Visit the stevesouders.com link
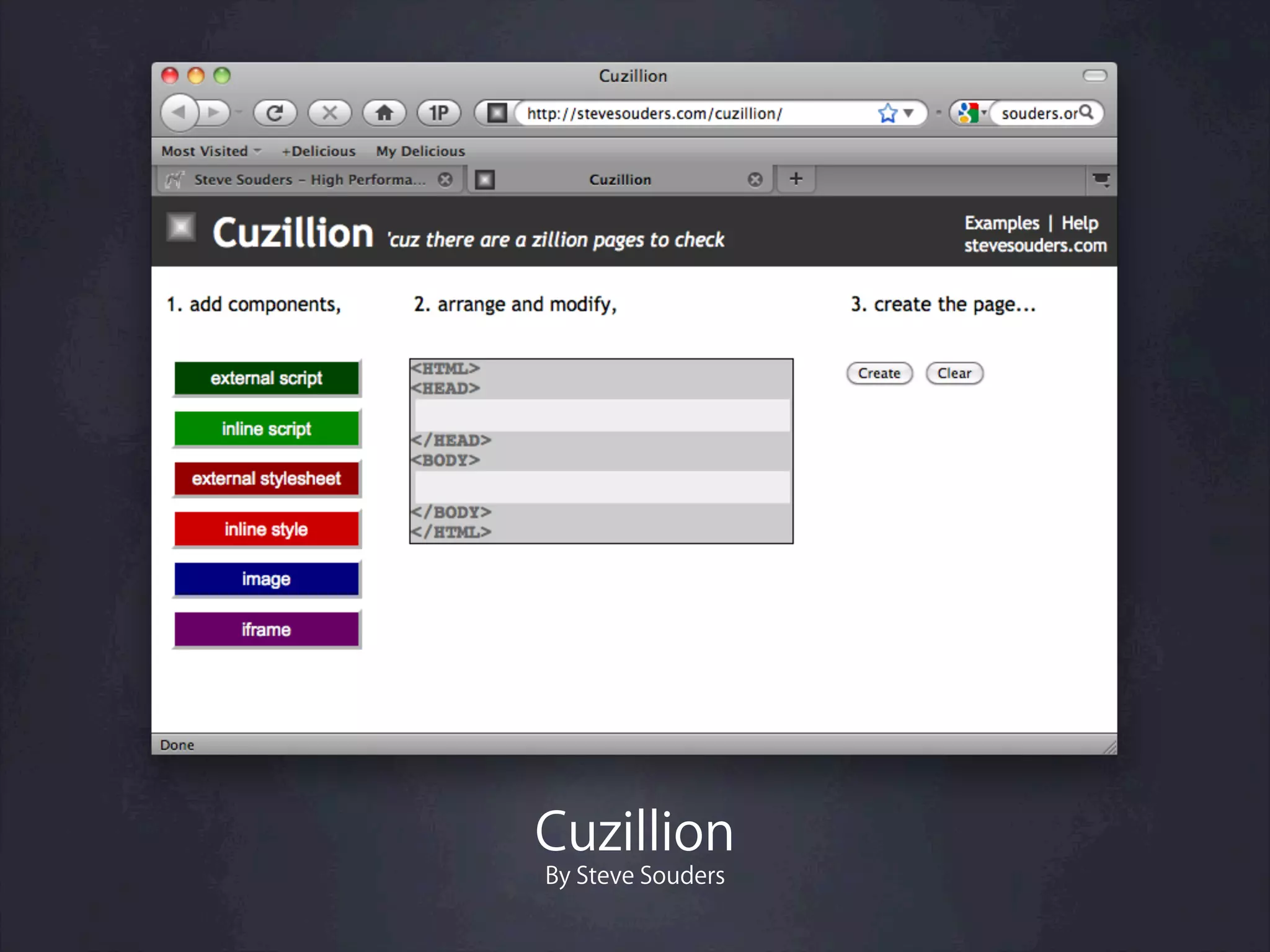The width and height of the screenshot is (1270, 952). tap(1035, 245)
